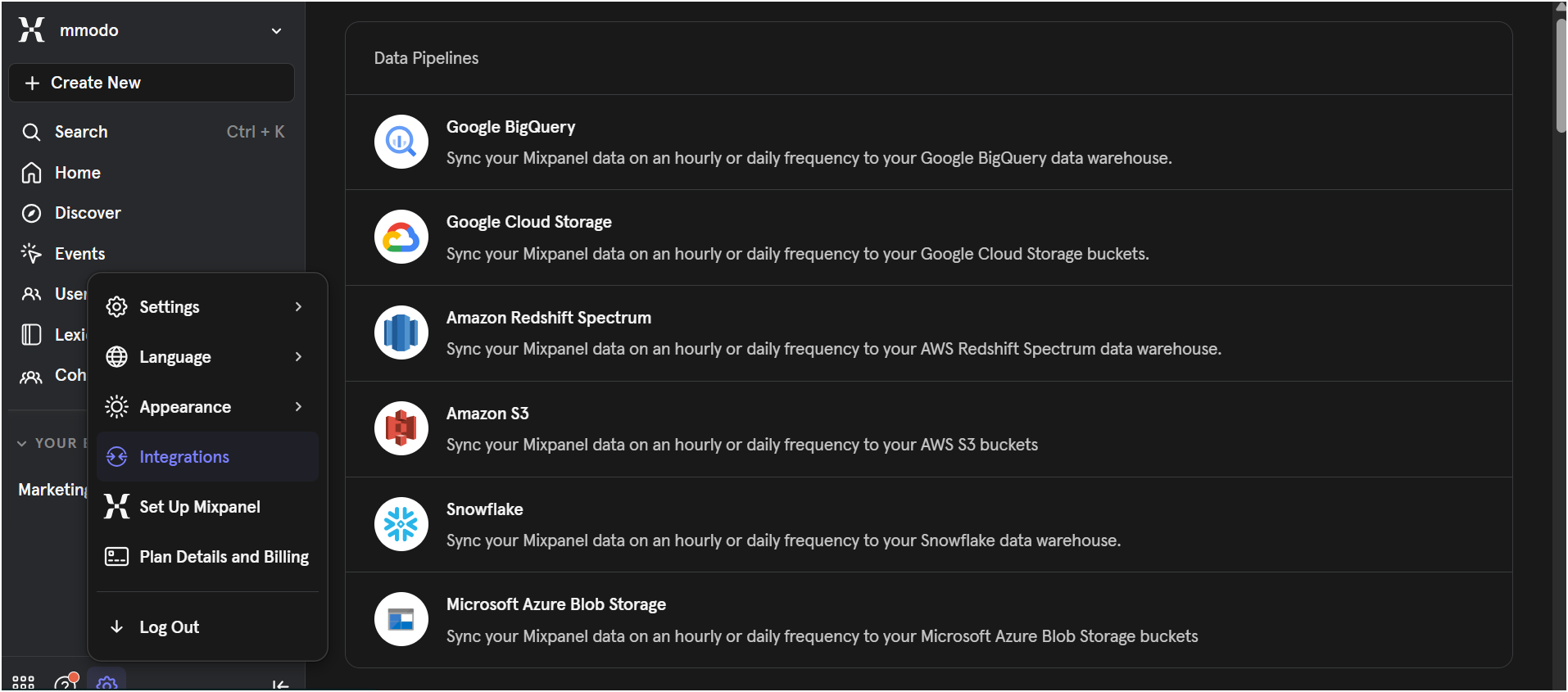Open the Amazon S3 integration
Viewport: 1568px width, 692px height.
929,429
